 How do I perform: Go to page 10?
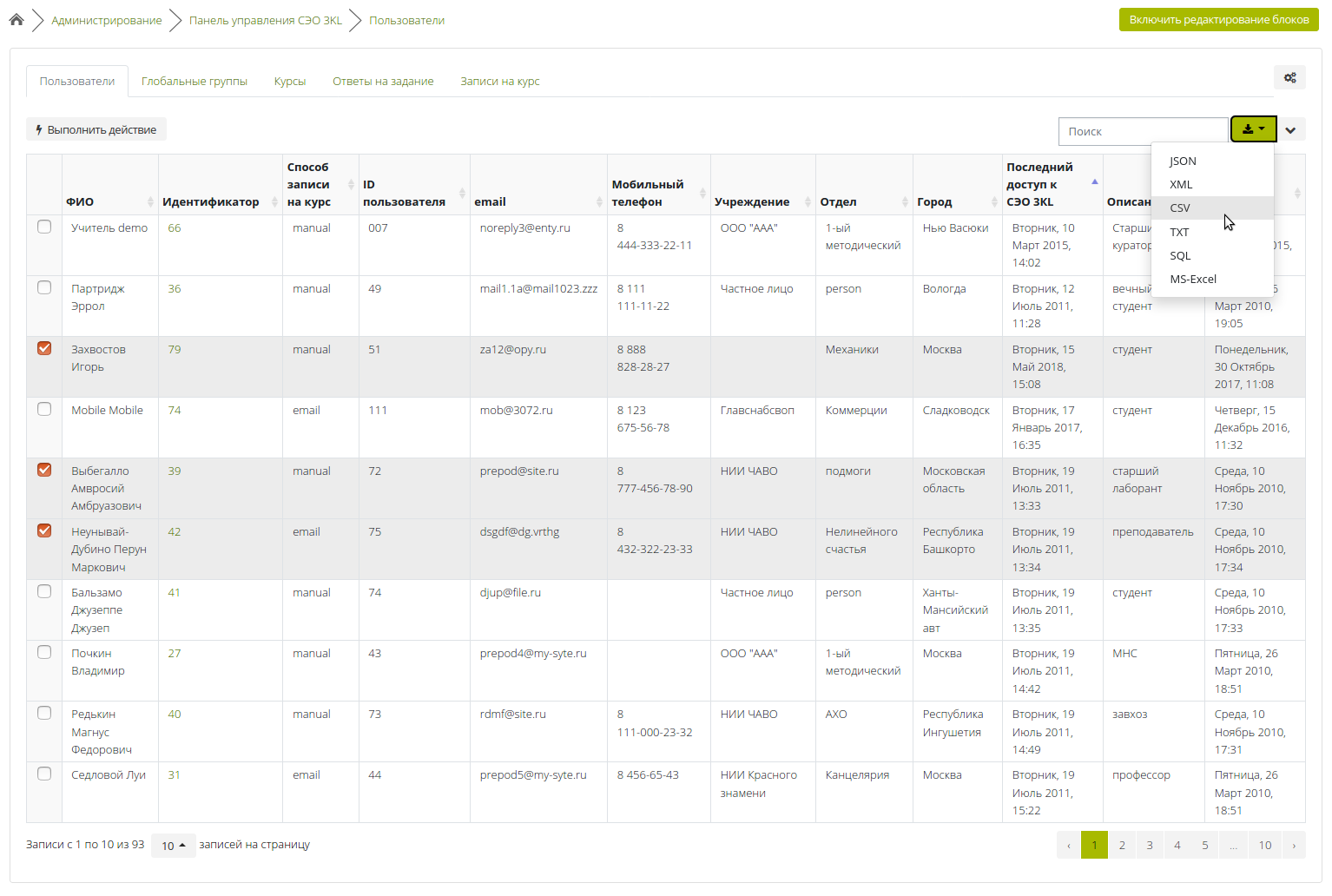pos(1265,845)
